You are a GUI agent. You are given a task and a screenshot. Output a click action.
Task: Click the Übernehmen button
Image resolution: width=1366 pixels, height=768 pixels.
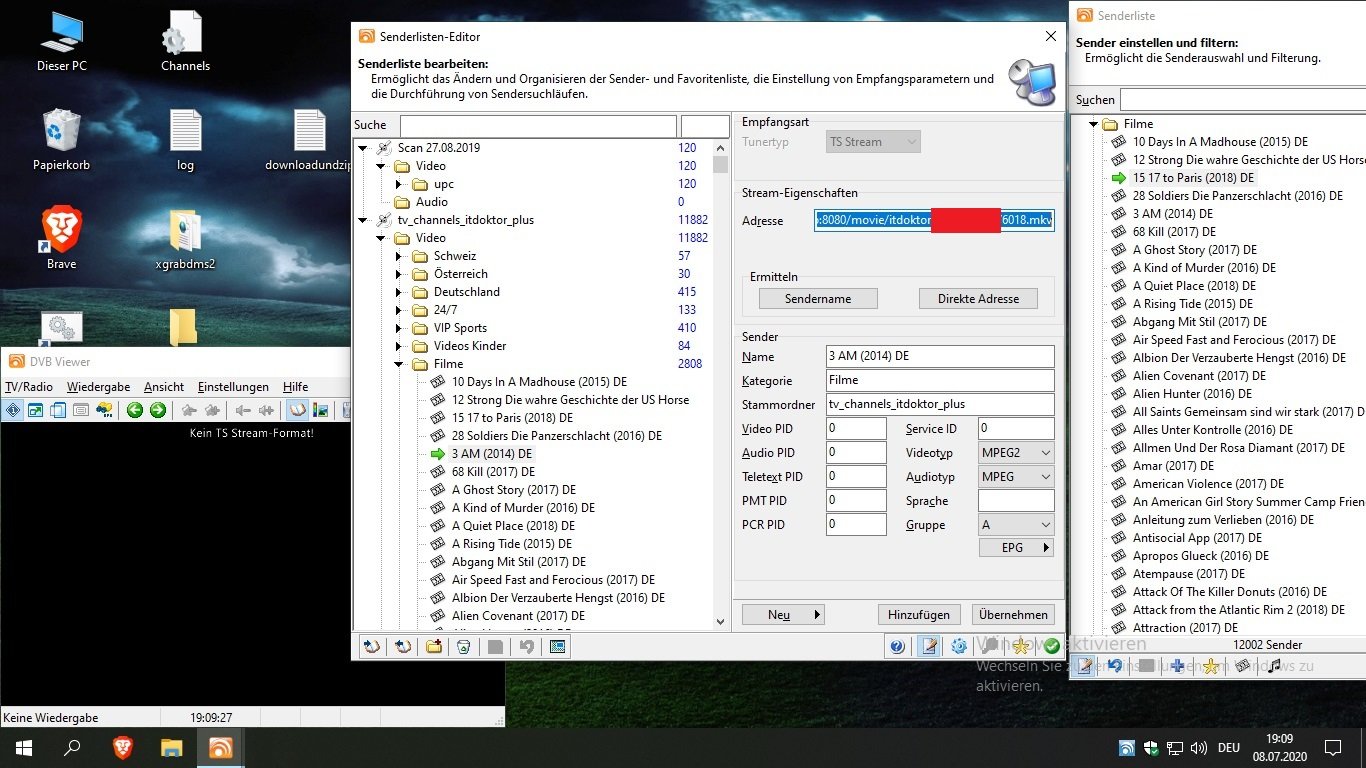click(x=1014, y=615)
